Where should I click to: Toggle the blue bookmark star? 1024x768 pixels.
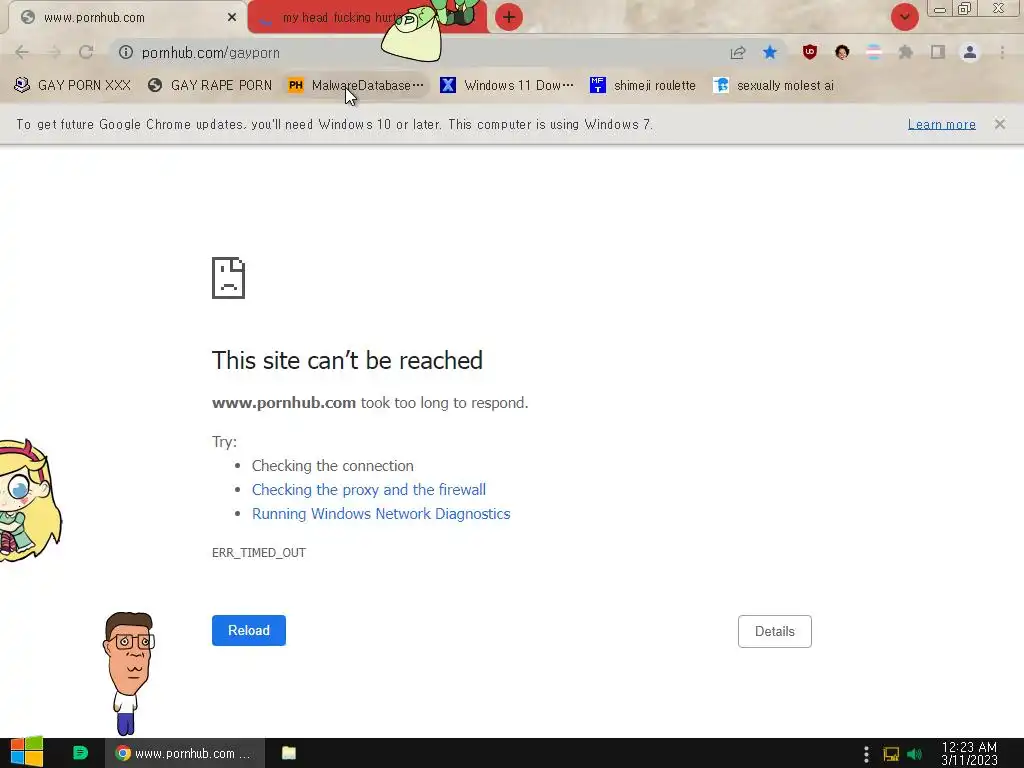[770, 52]
